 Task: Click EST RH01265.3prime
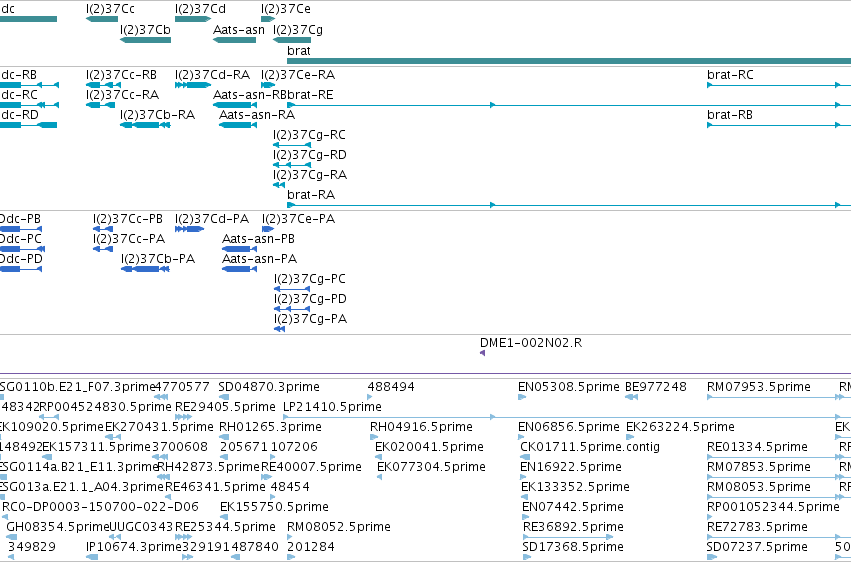(222, 437)
